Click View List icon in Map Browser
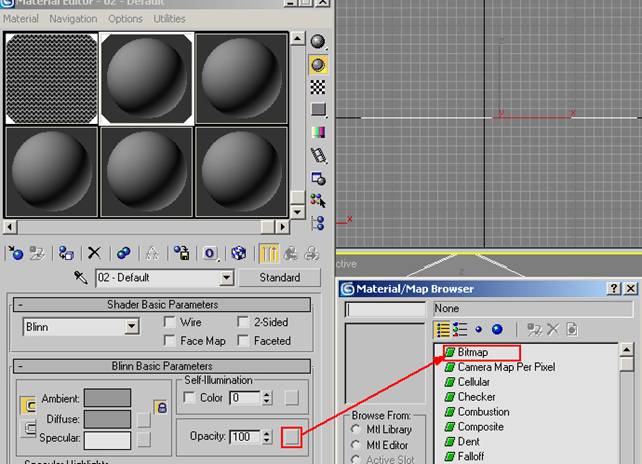The image size is (642, 464). click(443, 328)
